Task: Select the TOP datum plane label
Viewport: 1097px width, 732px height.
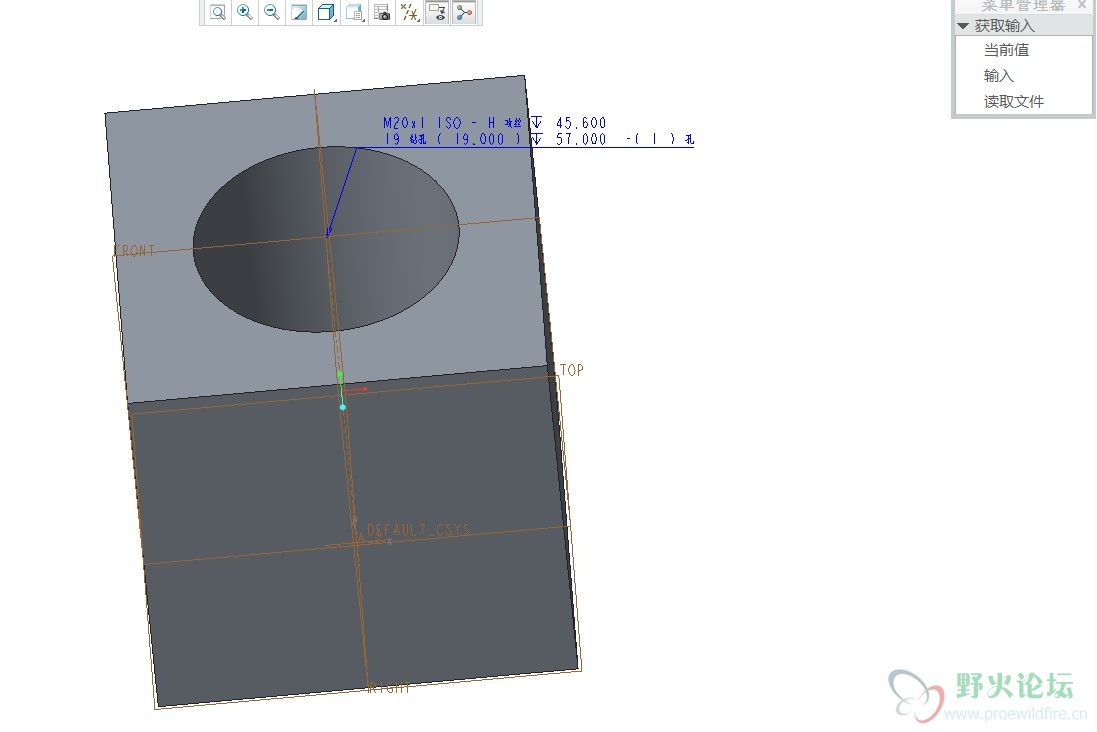Action: point(572,369)
